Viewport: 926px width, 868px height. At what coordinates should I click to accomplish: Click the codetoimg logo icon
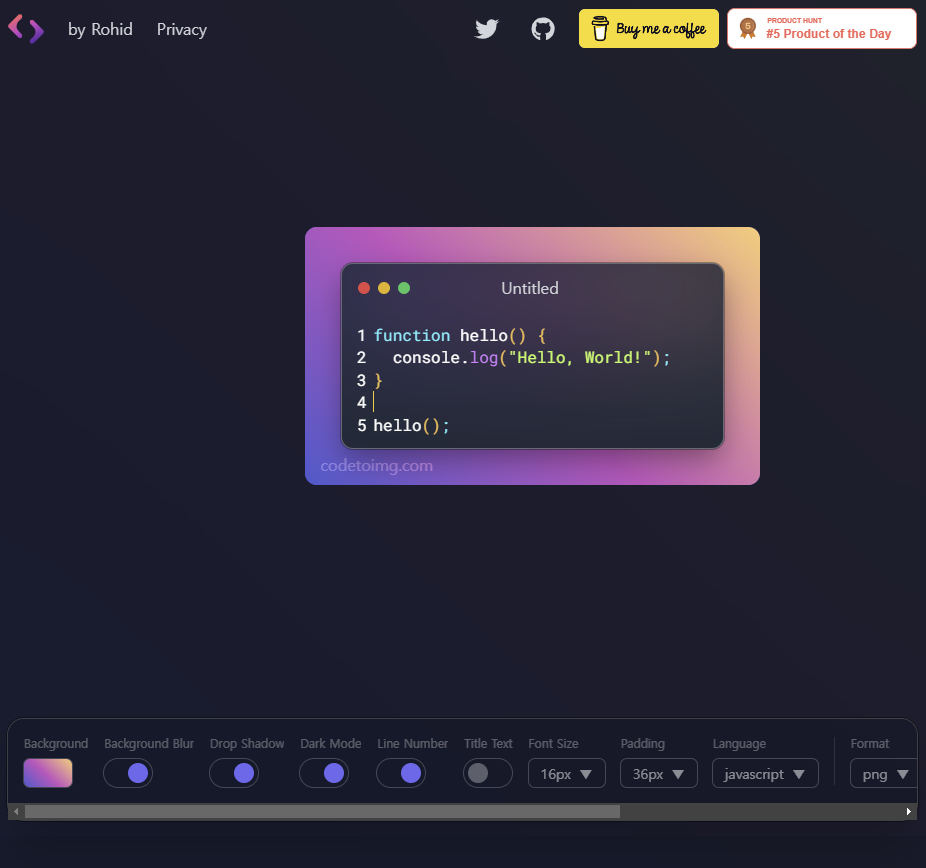25,28
